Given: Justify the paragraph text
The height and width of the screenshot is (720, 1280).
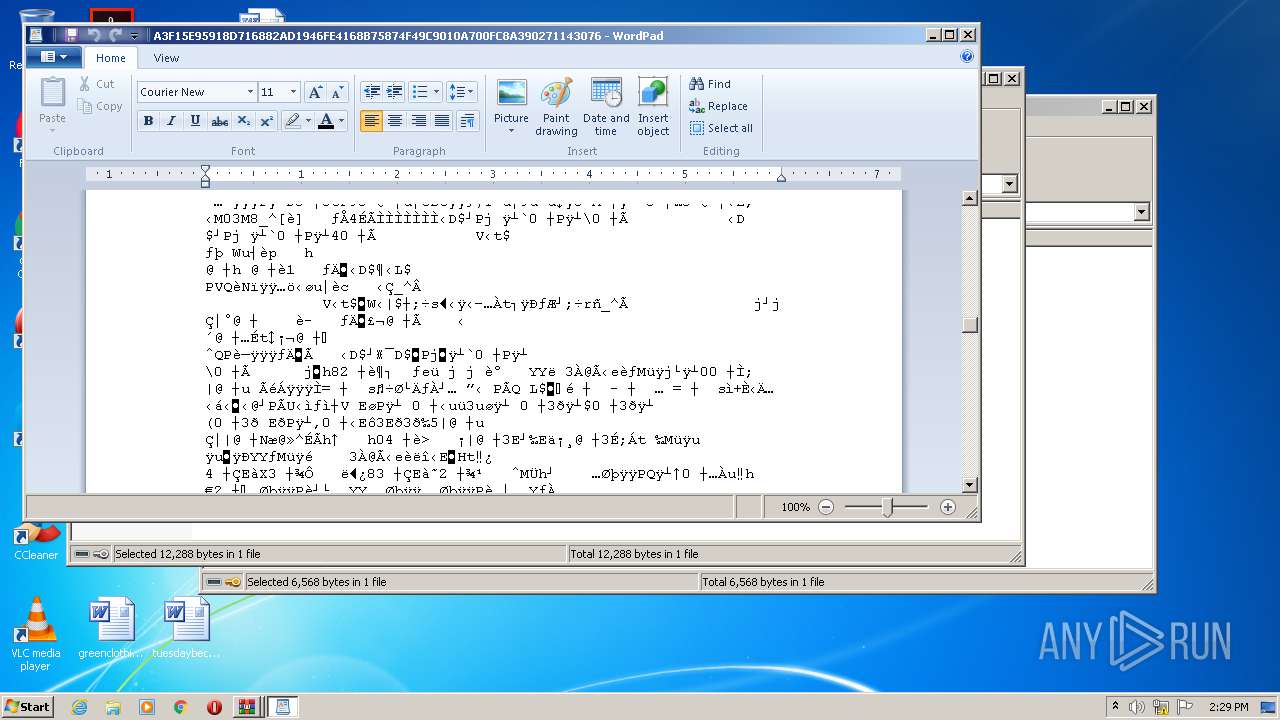Looking at the screenshot, I should coord(441,121).
